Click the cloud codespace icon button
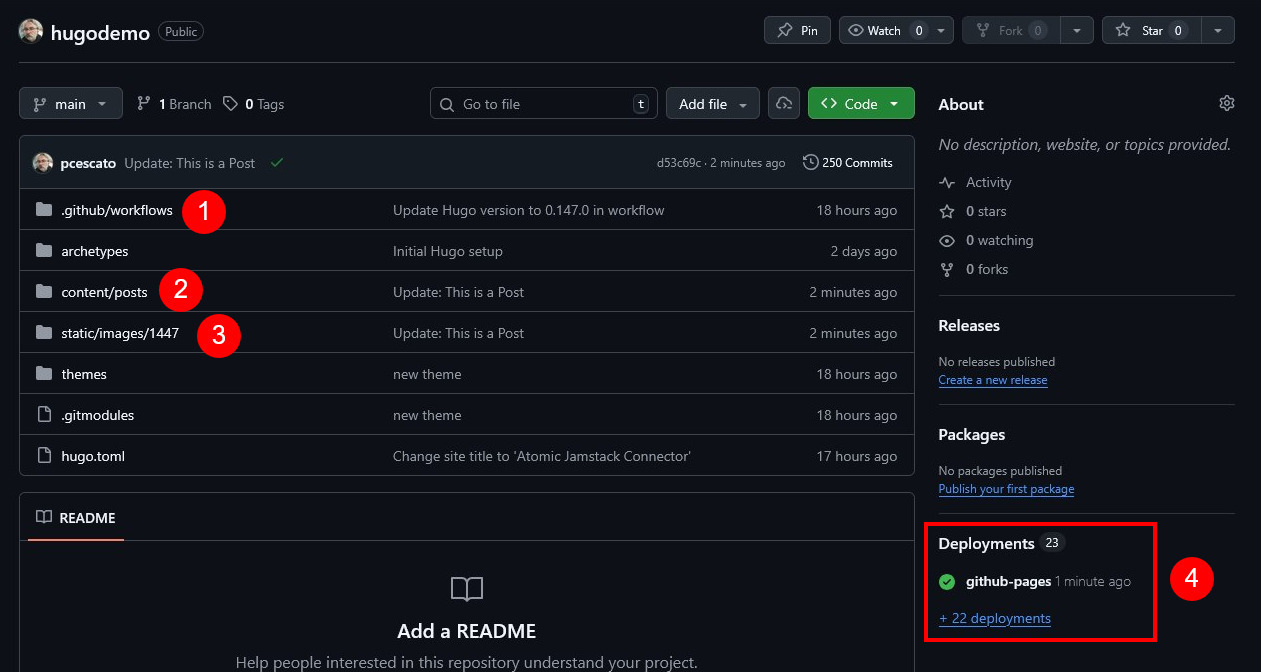Screen dimensions: 1261x672 tap(784, 104)
